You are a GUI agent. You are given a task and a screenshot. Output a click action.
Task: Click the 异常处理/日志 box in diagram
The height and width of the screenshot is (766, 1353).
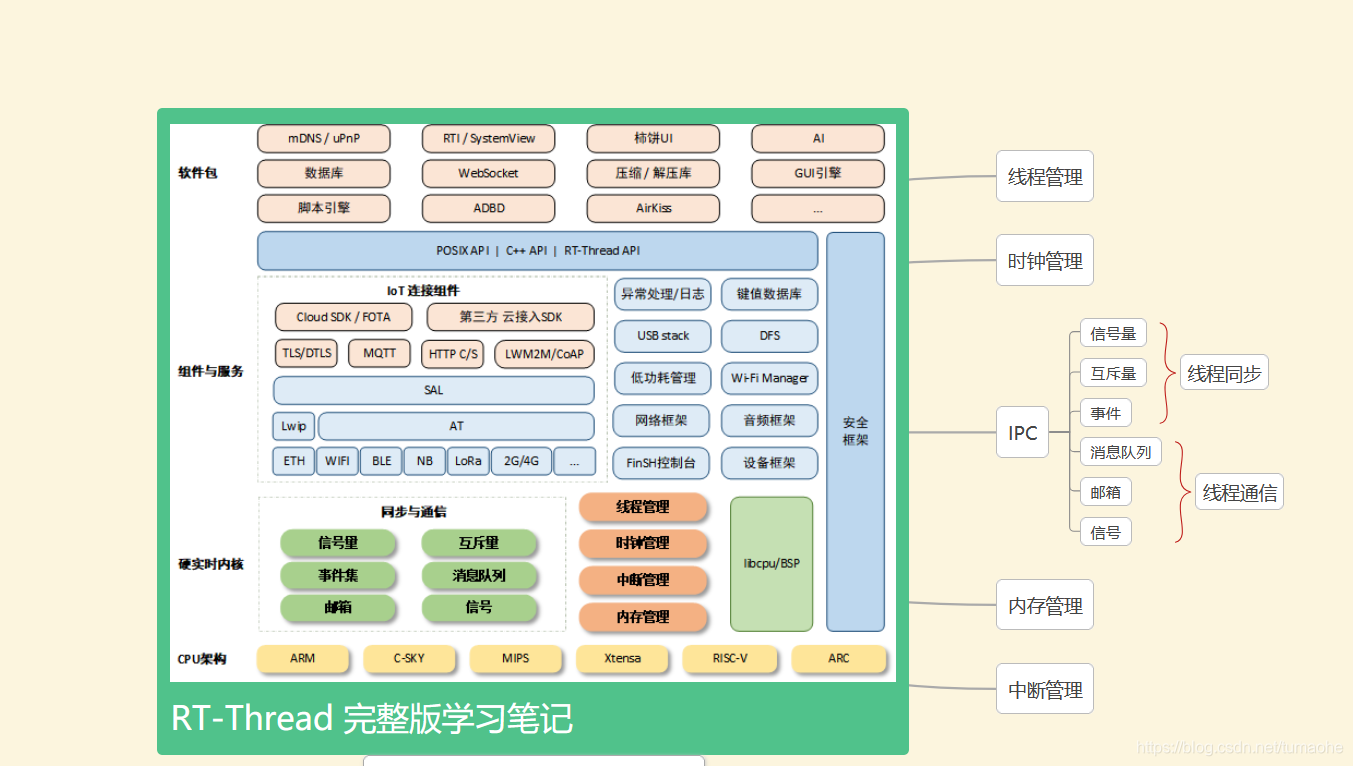coord(662,294)
